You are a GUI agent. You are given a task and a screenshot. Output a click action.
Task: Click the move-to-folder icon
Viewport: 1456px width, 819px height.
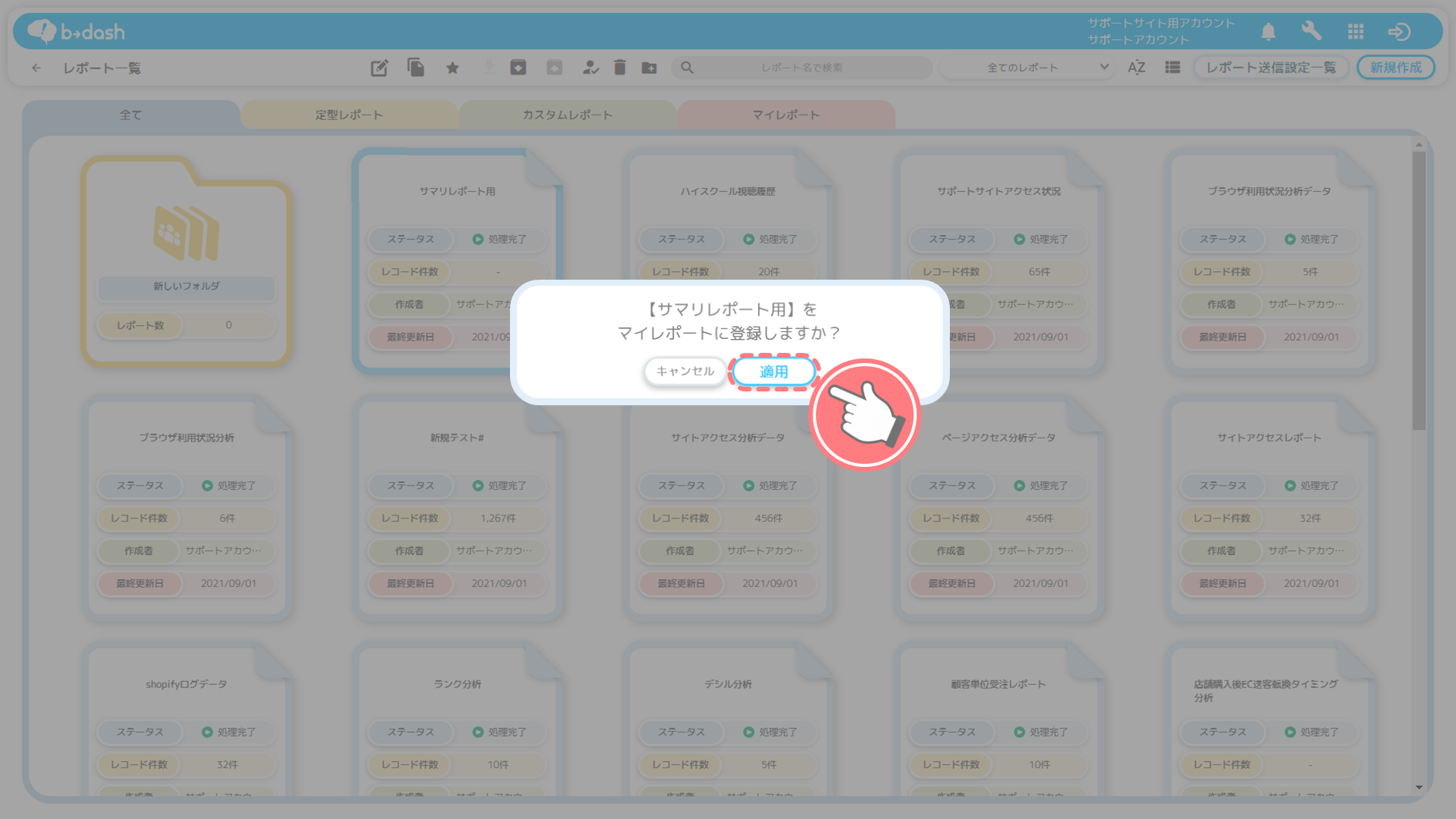pyautogui.click(x=649, y=68)
